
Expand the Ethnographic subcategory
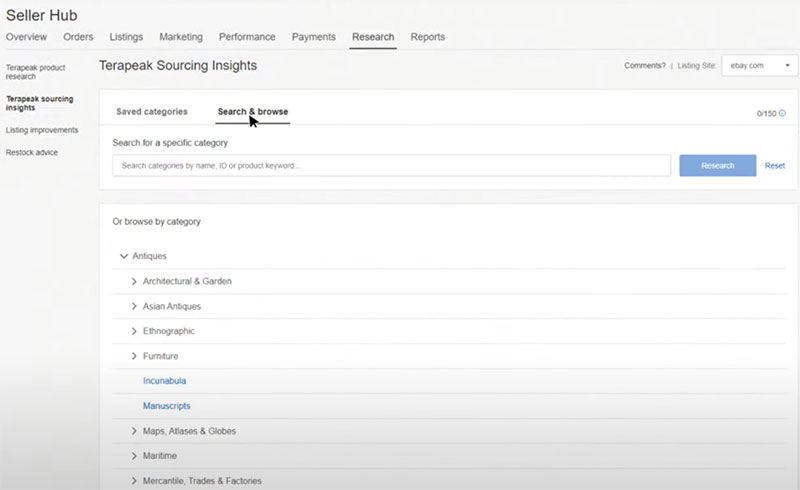(x=134, y=331)
